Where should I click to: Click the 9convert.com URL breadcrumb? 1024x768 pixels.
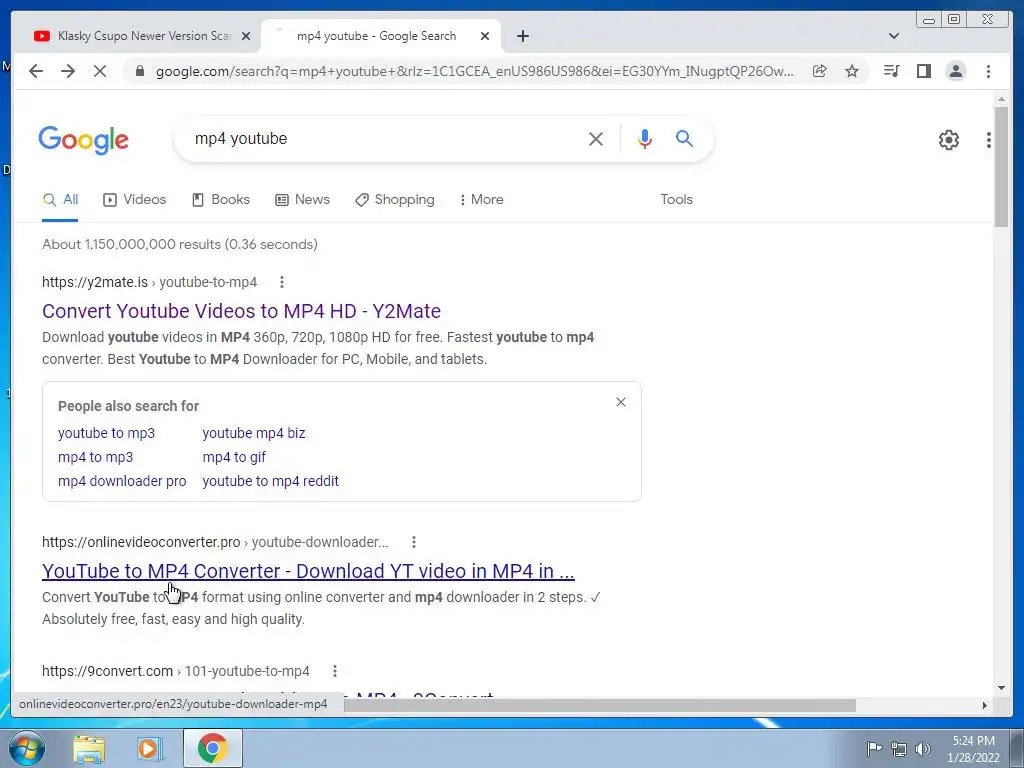[176, 671]
